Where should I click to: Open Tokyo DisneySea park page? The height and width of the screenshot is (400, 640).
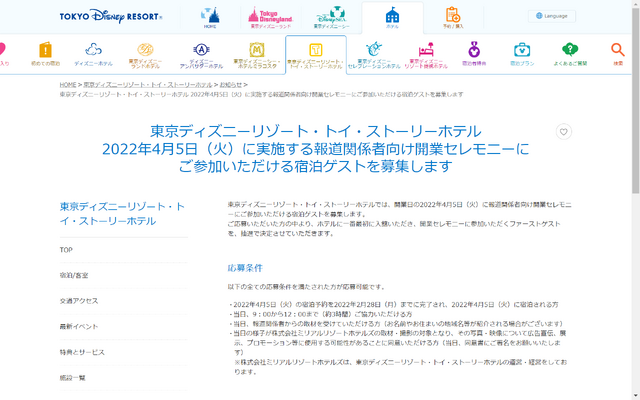tap(331, 17)
